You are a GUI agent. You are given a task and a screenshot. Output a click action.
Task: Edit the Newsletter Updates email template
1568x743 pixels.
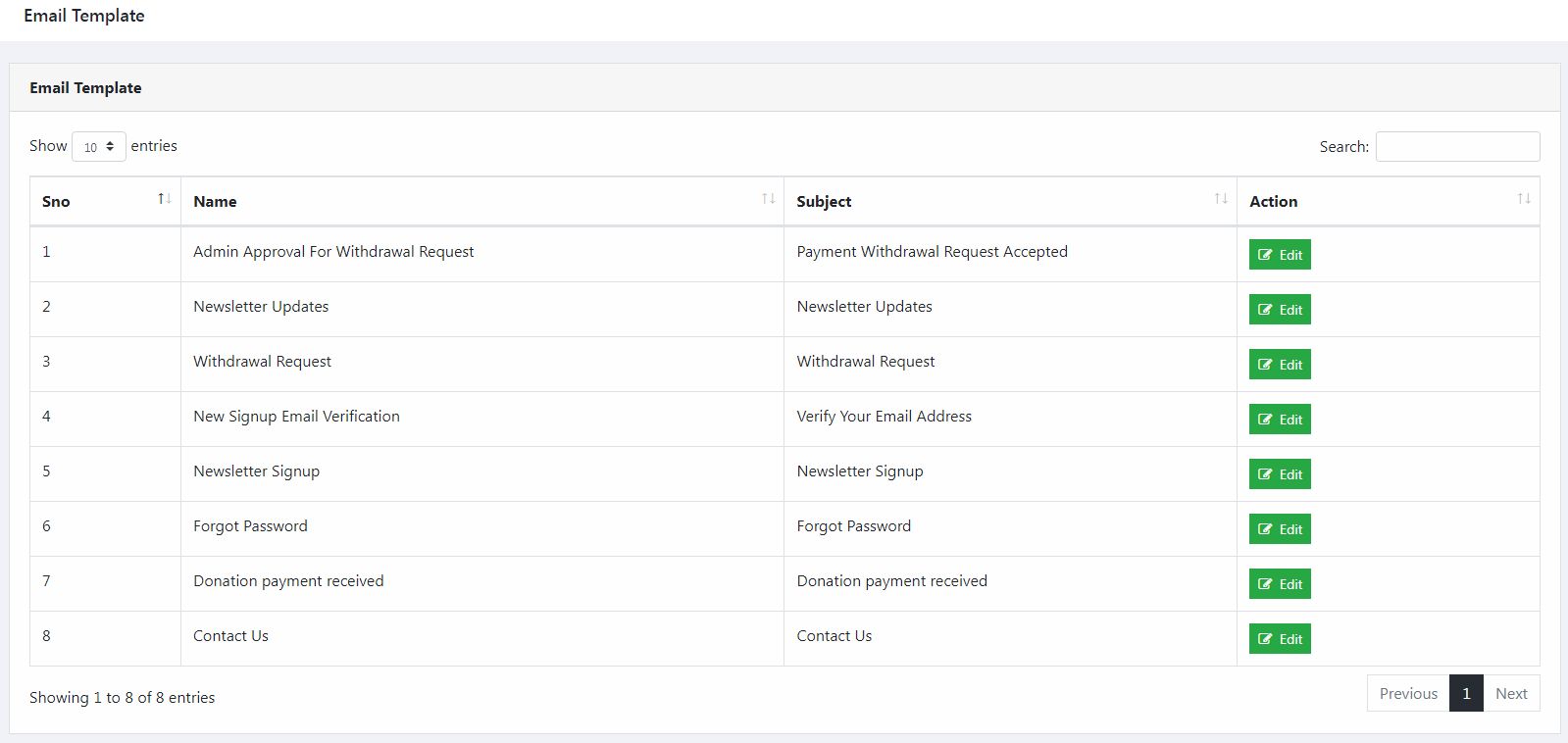(1280, 310)
